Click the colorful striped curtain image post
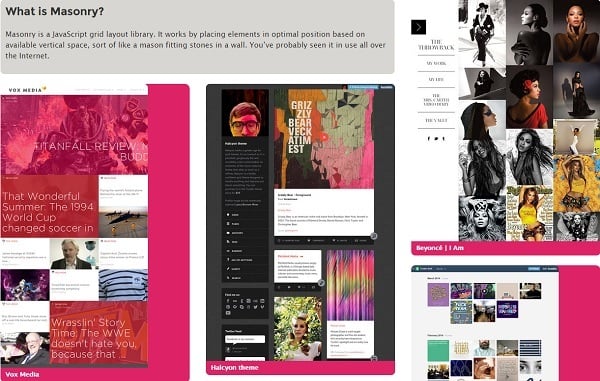 pos(350,285)
